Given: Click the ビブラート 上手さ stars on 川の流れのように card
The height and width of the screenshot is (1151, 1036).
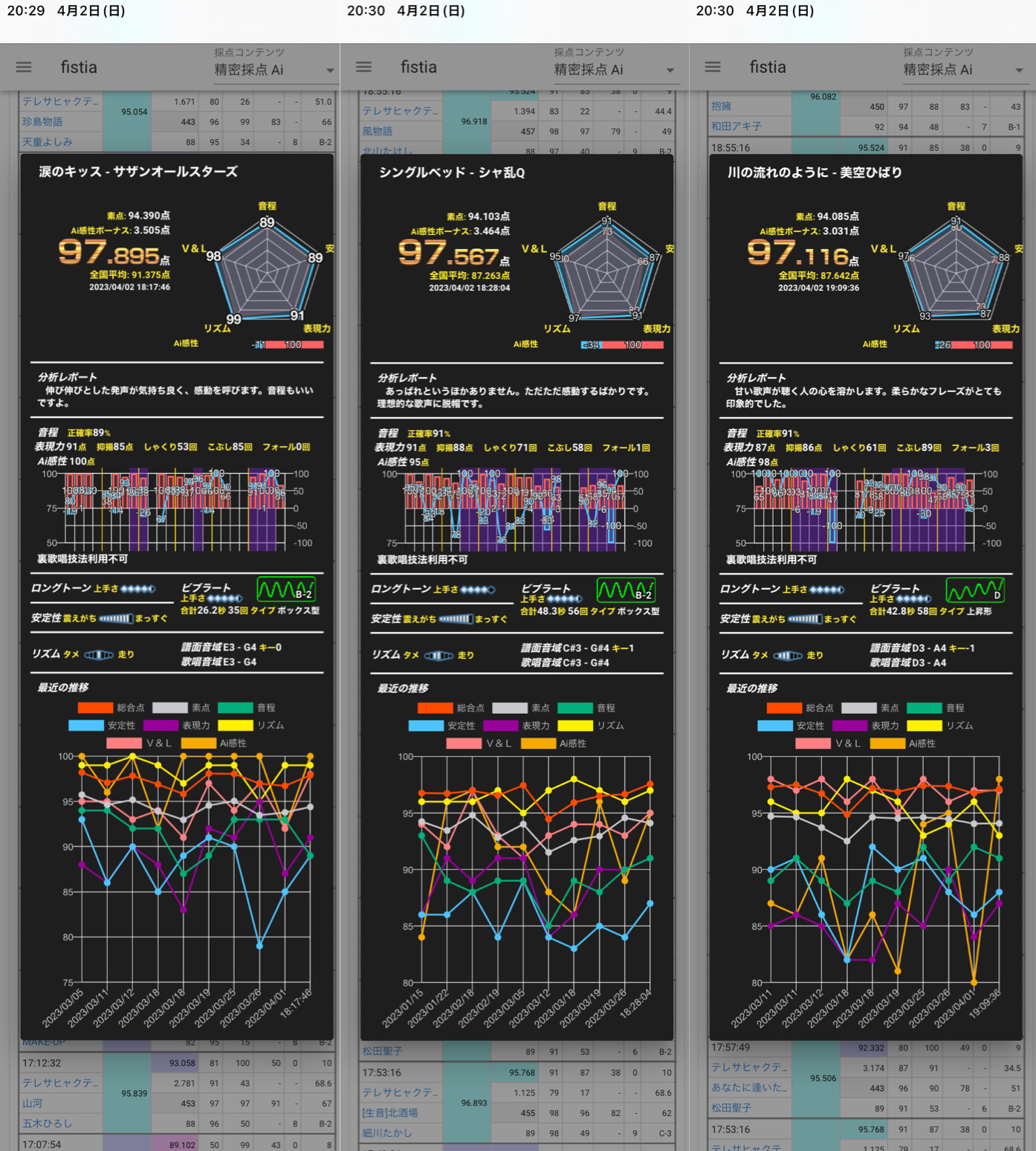Looking at the screenshot, I should pos(913,599).
